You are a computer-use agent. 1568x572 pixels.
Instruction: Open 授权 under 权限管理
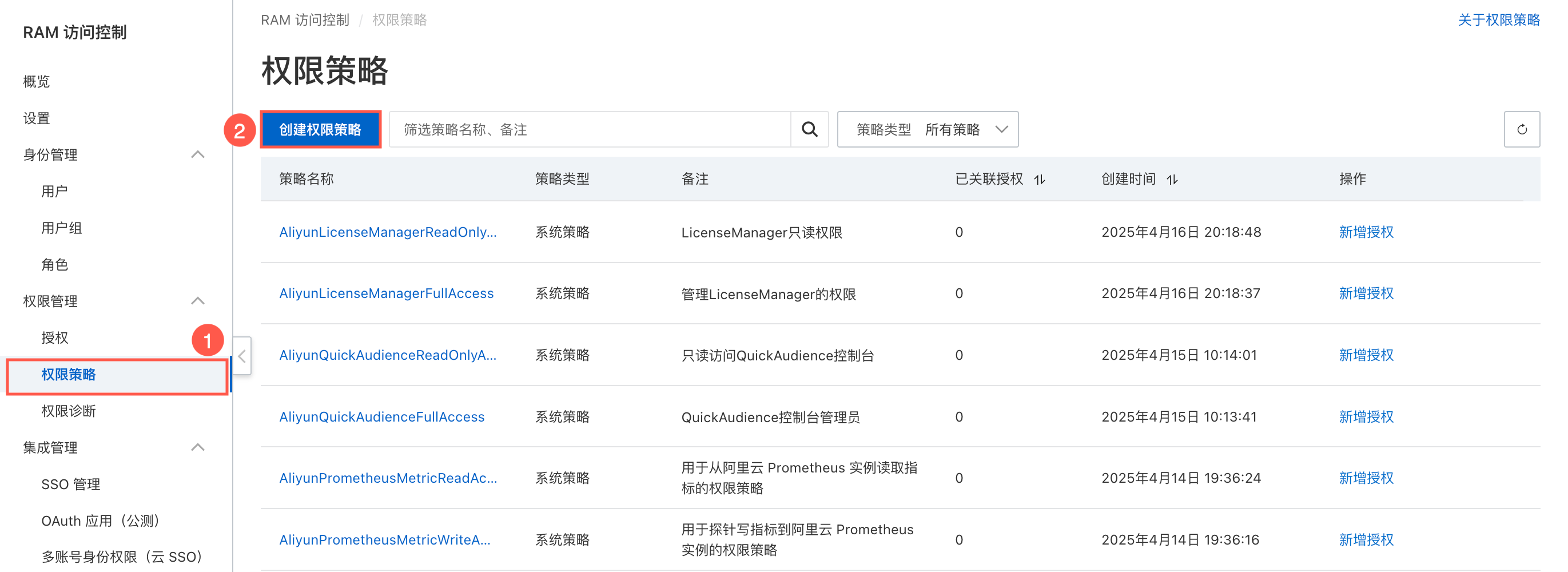click(x=54, y=337)
